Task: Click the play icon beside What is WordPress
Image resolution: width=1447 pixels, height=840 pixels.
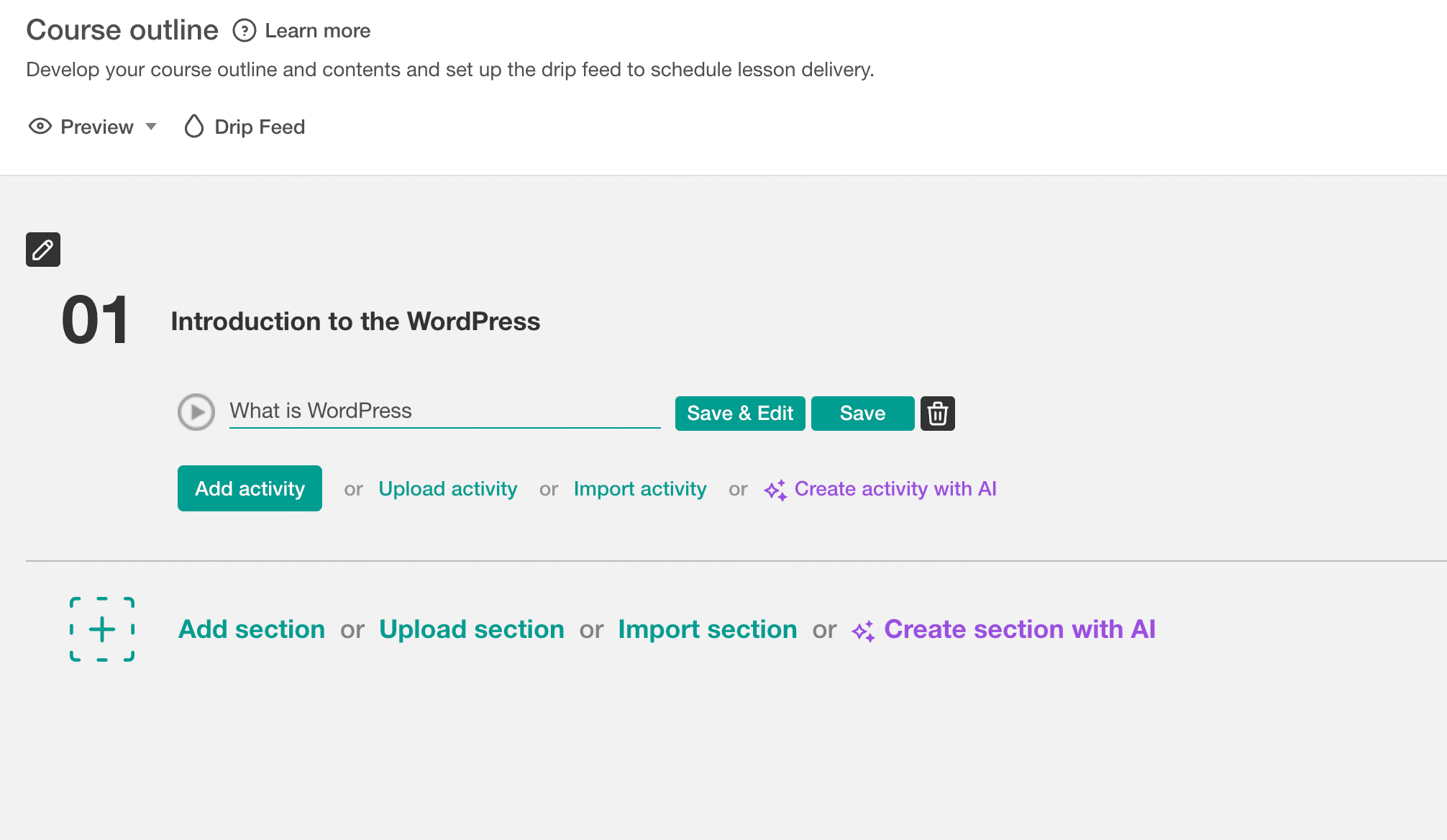Action: click(196, 412)
